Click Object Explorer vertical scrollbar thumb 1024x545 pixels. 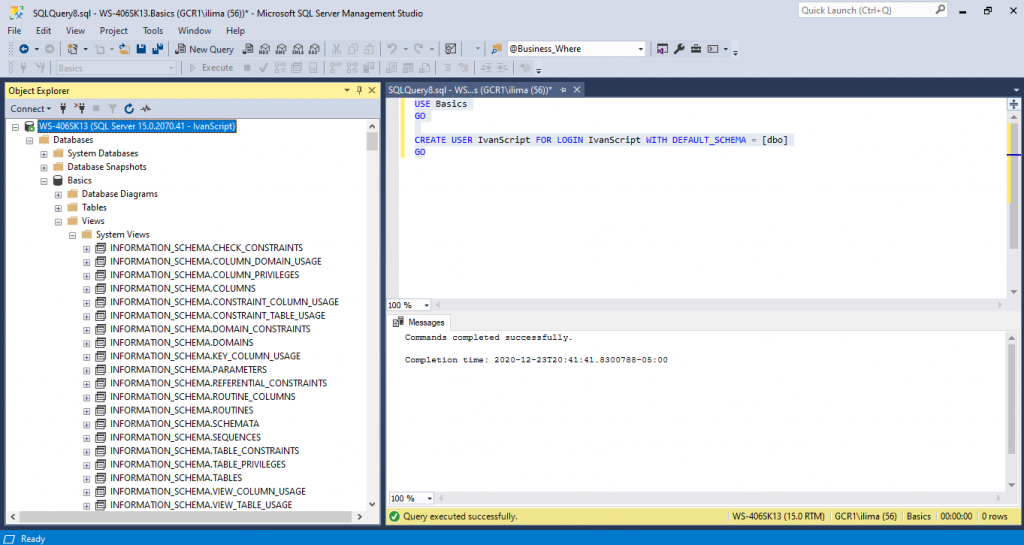(372, 142)
